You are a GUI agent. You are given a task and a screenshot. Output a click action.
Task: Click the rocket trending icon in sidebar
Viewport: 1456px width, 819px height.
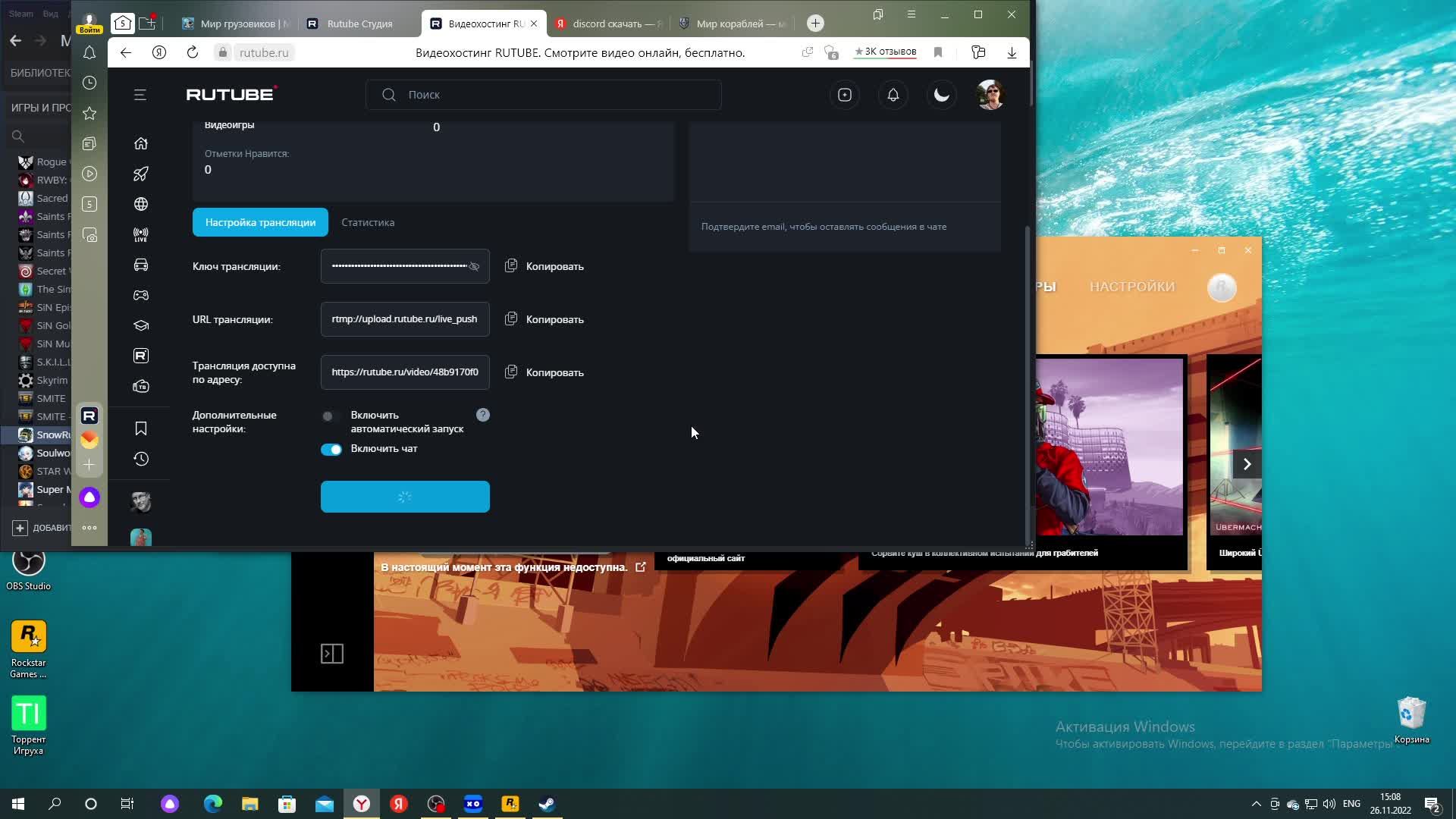141,174
